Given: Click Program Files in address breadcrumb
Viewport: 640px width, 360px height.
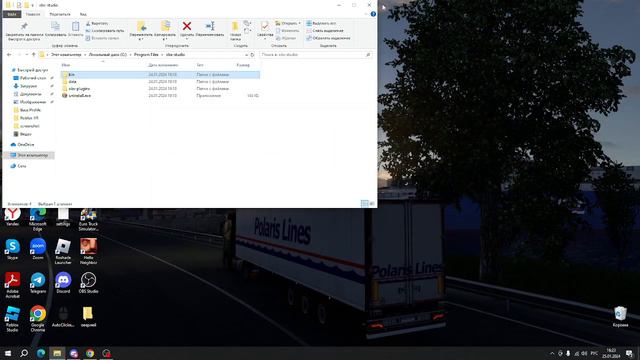Looking at the screenshot, I should coord(146,55).
